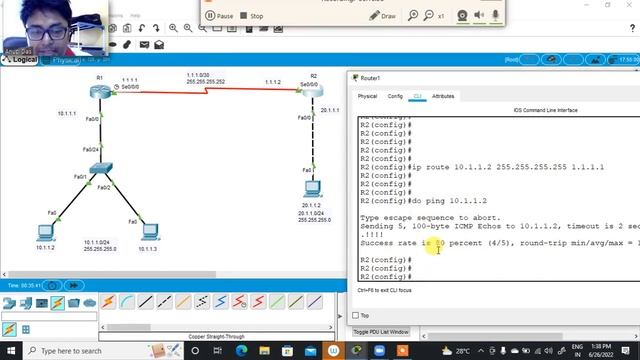Image resolution: width=640 pixels, height=360 pixels.
Task: Open CLI tab in Router1 window
Action: 417,96
